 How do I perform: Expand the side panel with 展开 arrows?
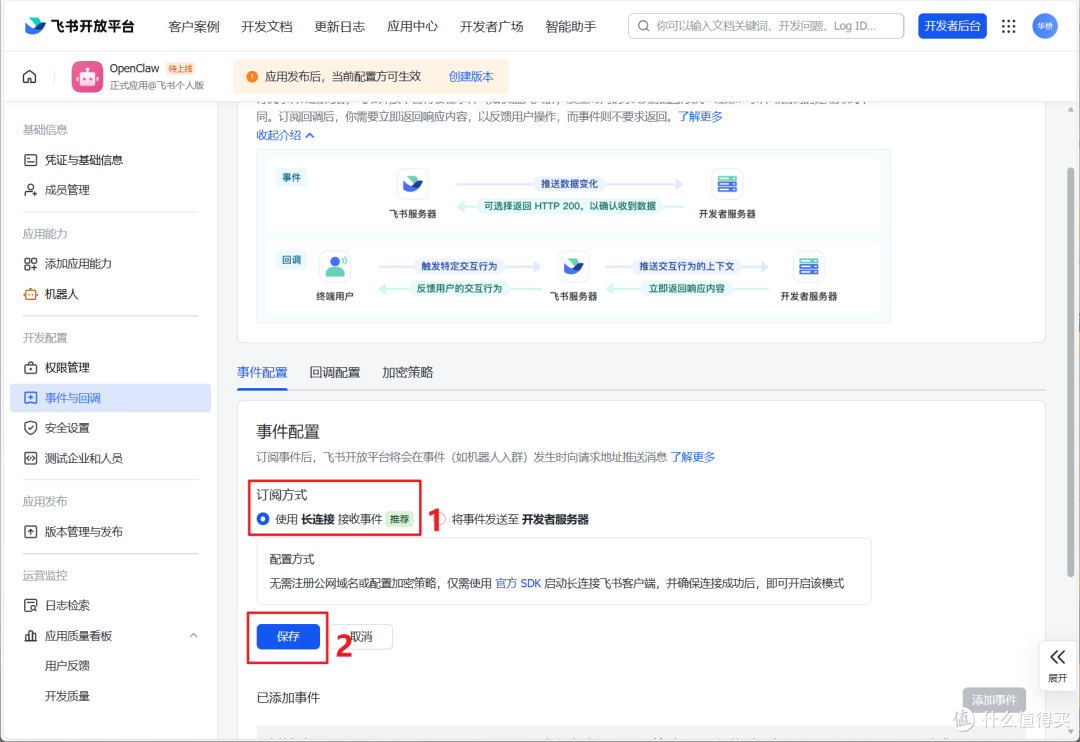point(1057,664)
